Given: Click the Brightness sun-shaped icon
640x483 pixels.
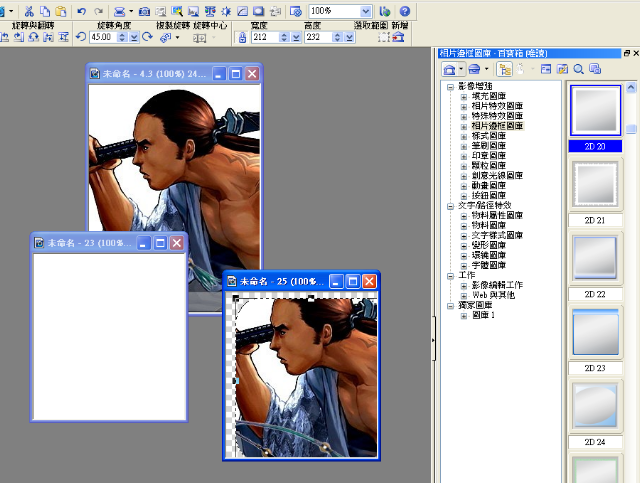Looking at the screenshot, I should [x=226, y=11].
